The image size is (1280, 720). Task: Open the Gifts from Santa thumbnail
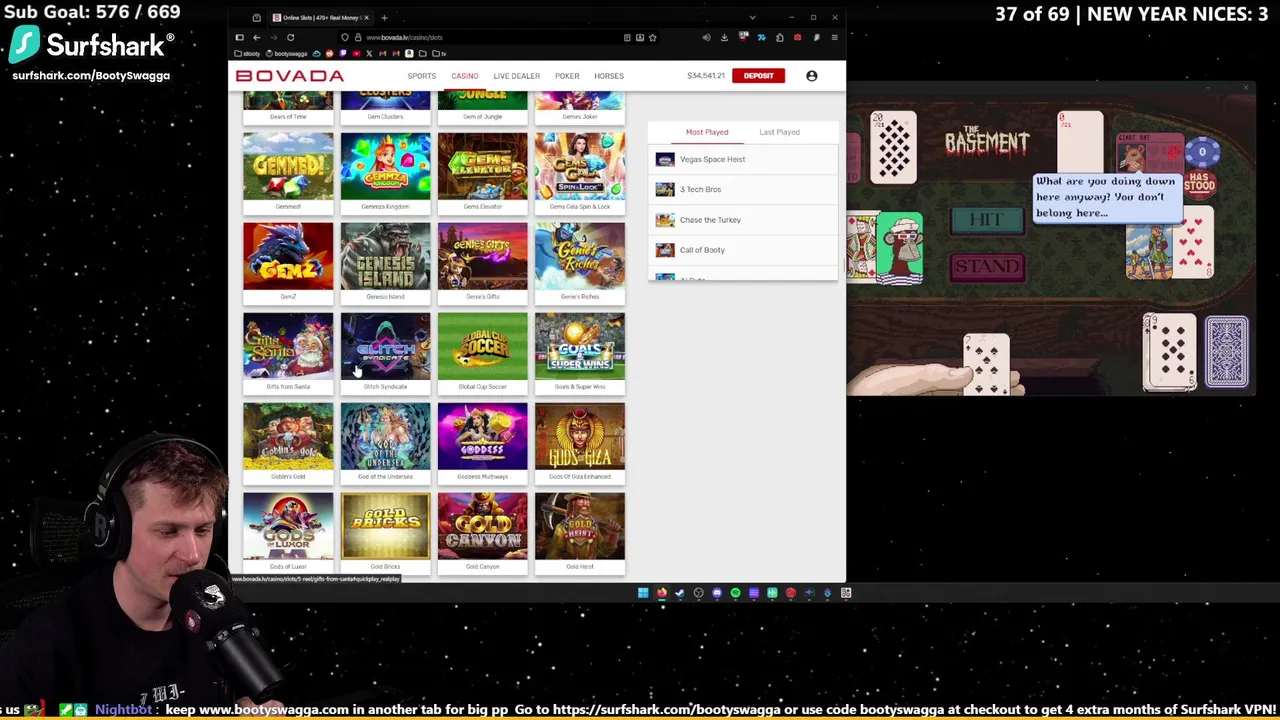(x=288, y=347)
